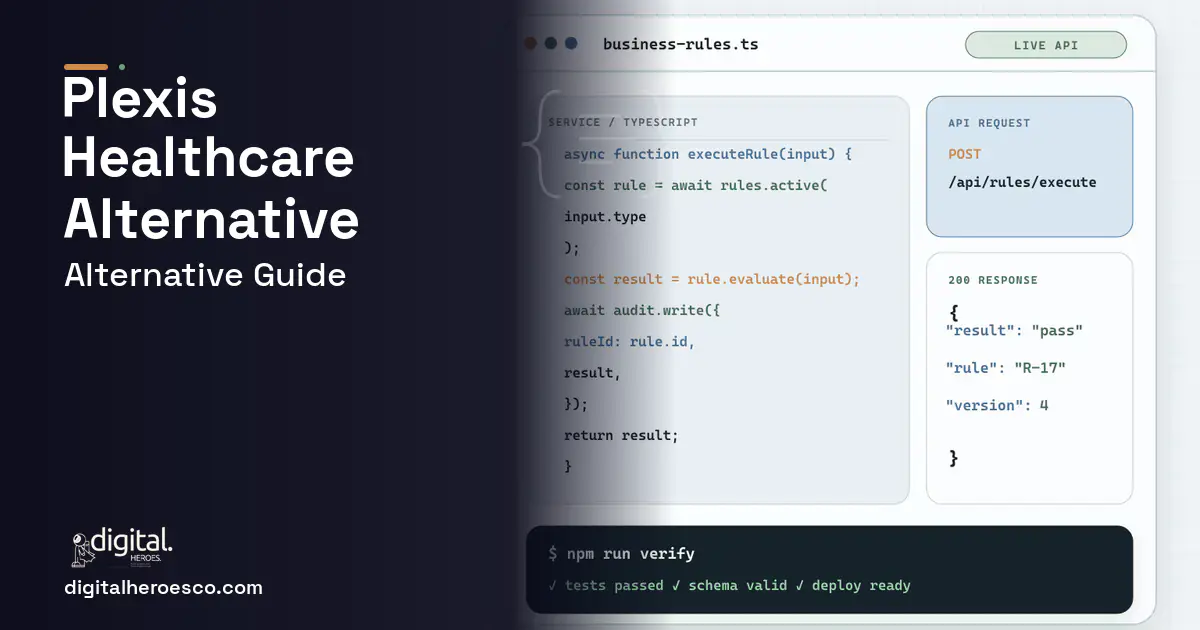Click the Digital Heroes logo
This screenshot has height=630, width=1200.
coord(122,547)
